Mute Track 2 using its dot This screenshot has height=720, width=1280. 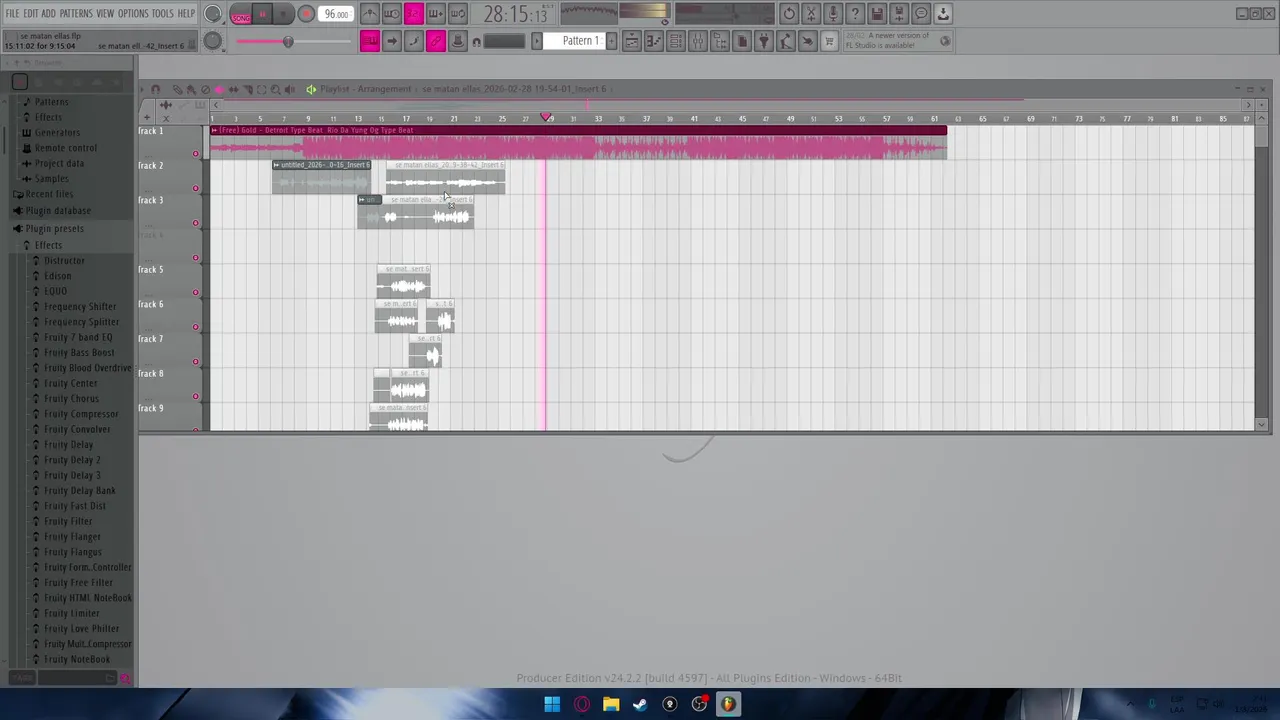[x=196, y=188]
